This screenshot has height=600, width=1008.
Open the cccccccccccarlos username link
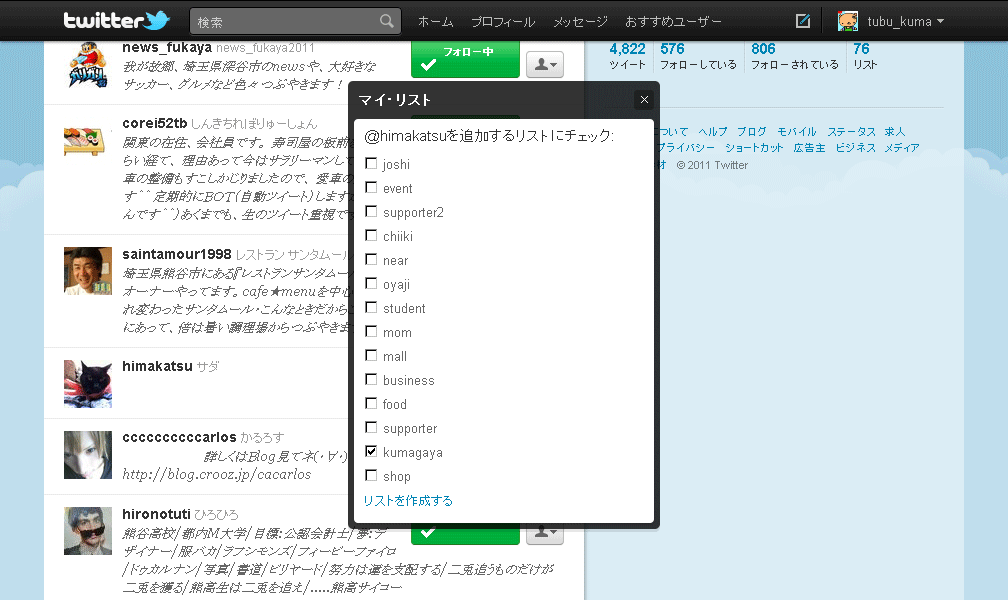click(179, 437)
